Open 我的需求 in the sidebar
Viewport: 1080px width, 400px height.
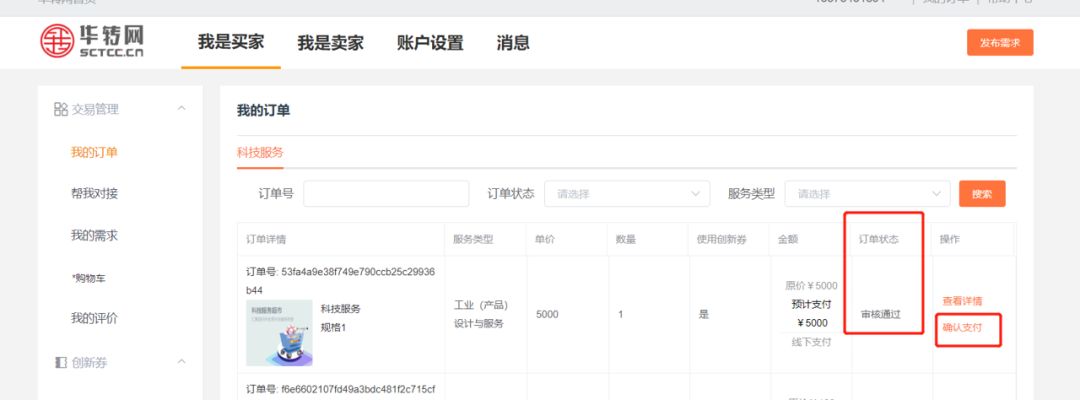click(x=94, y=235)
